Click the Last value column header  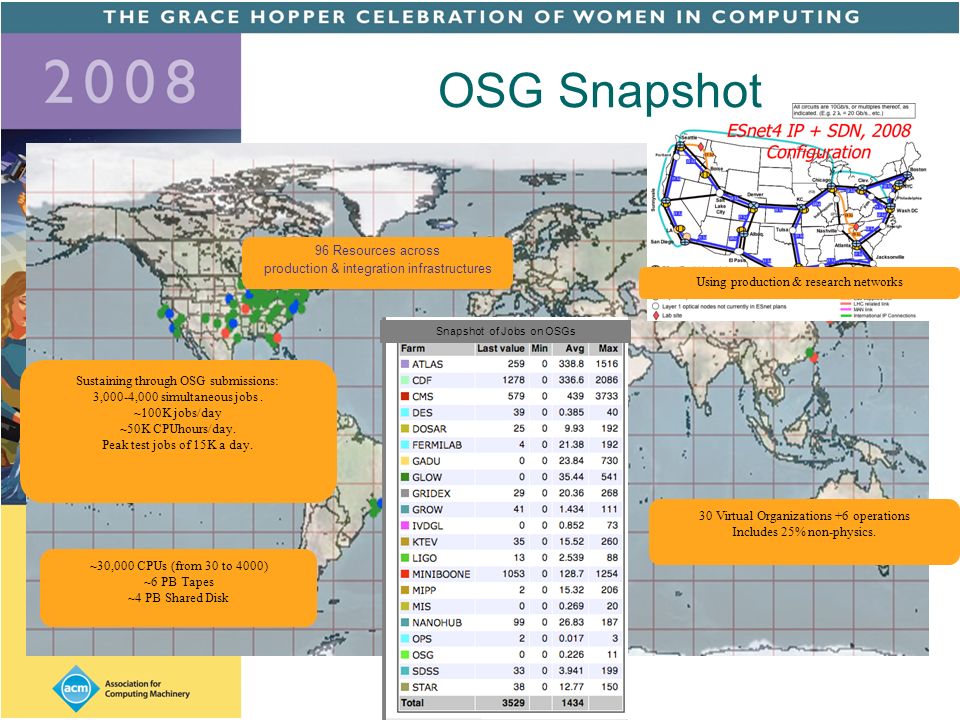[500, 348]
